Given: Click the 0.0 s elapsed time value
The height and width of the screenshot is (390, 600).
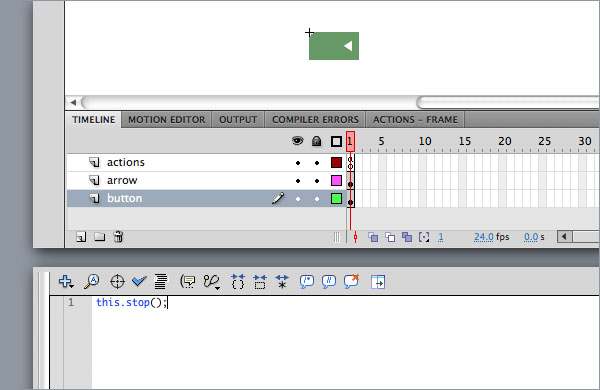Looking at the screenshot, I should point(531,237).
